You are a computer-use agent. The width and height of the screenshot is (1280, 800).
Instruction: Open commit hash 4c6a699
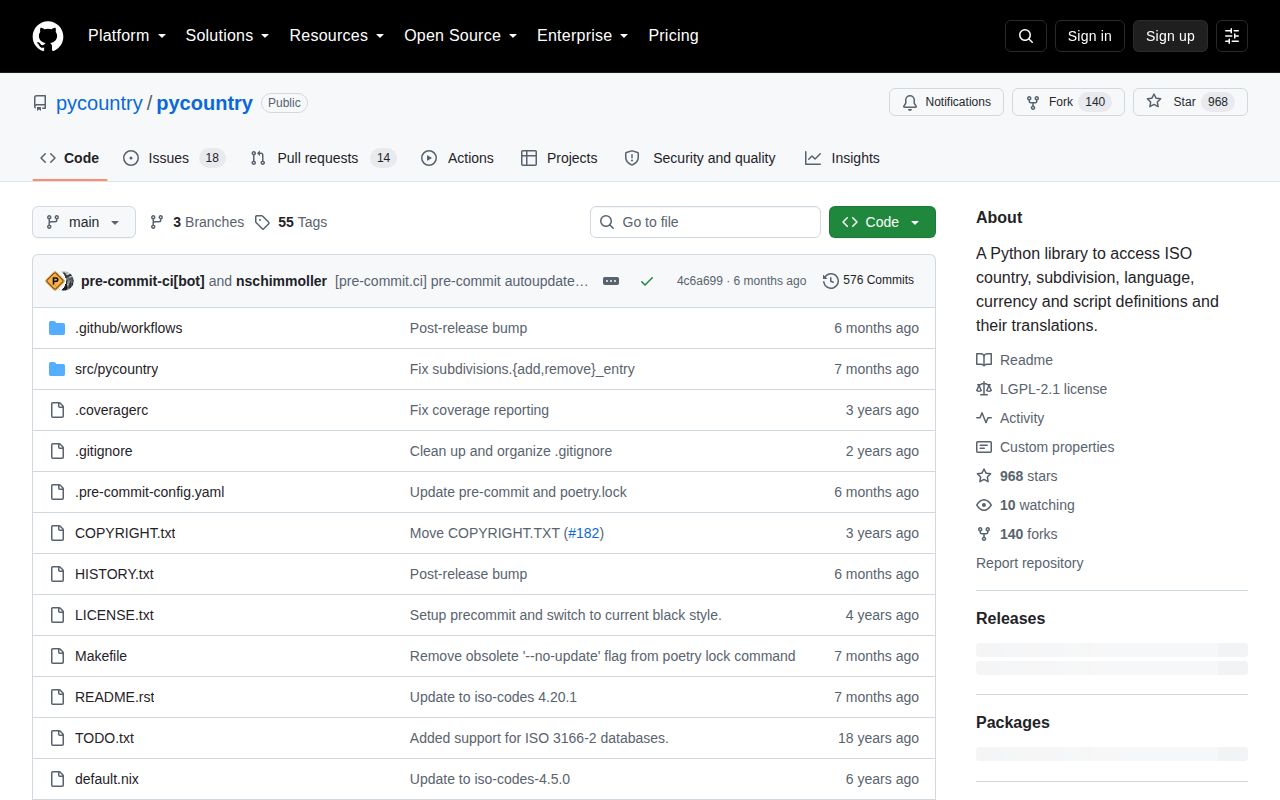[x=699, y=281]
